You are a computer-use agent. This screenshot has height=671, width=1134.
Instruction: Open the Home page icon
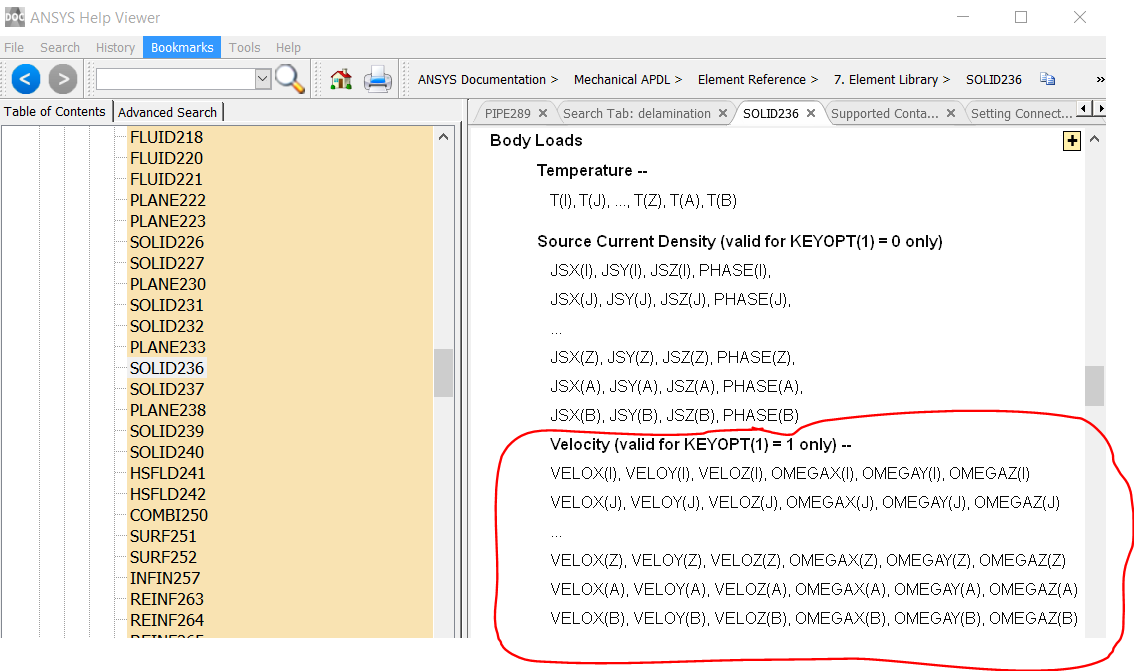tap(341, 79)
